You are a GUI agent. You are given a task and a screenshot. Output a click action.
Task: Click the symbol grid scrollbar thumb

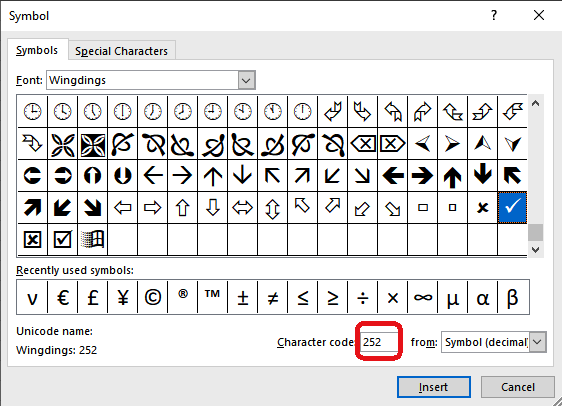coord(535,233)
